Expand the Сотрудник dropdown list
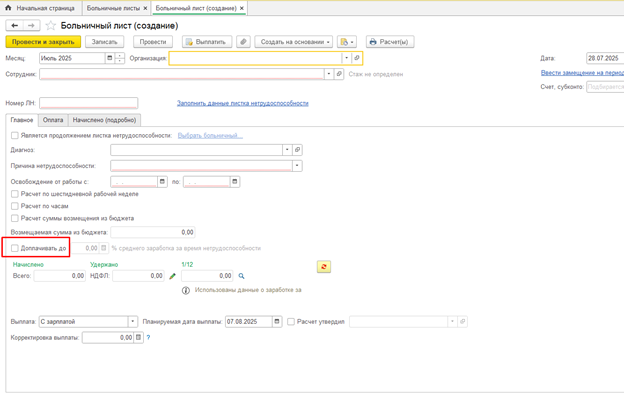The width and height of the screenshot is (624, 393). click(328, 74)
